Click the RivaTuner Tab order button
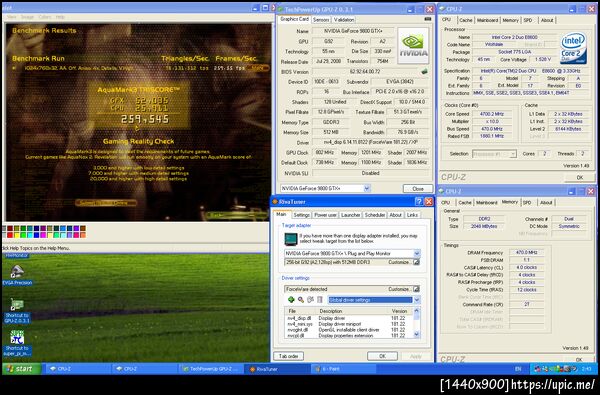The width and height of the screenshot is (600, 395). click(289, 356)
